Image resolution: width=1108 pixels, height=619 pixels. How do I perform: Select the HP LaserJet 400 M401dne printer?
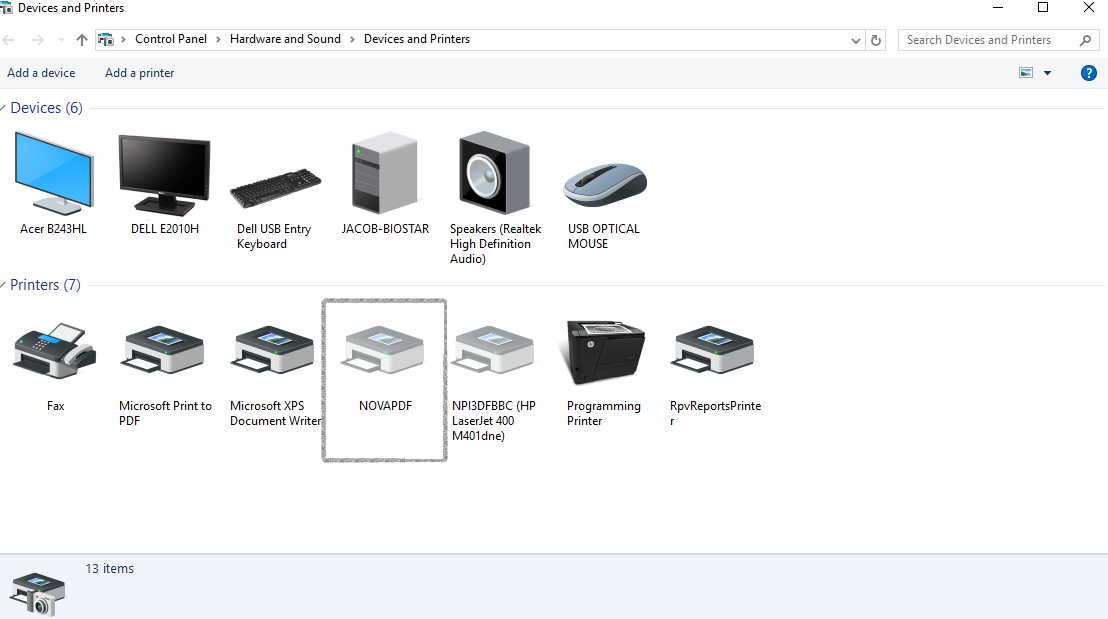[494, 352]
